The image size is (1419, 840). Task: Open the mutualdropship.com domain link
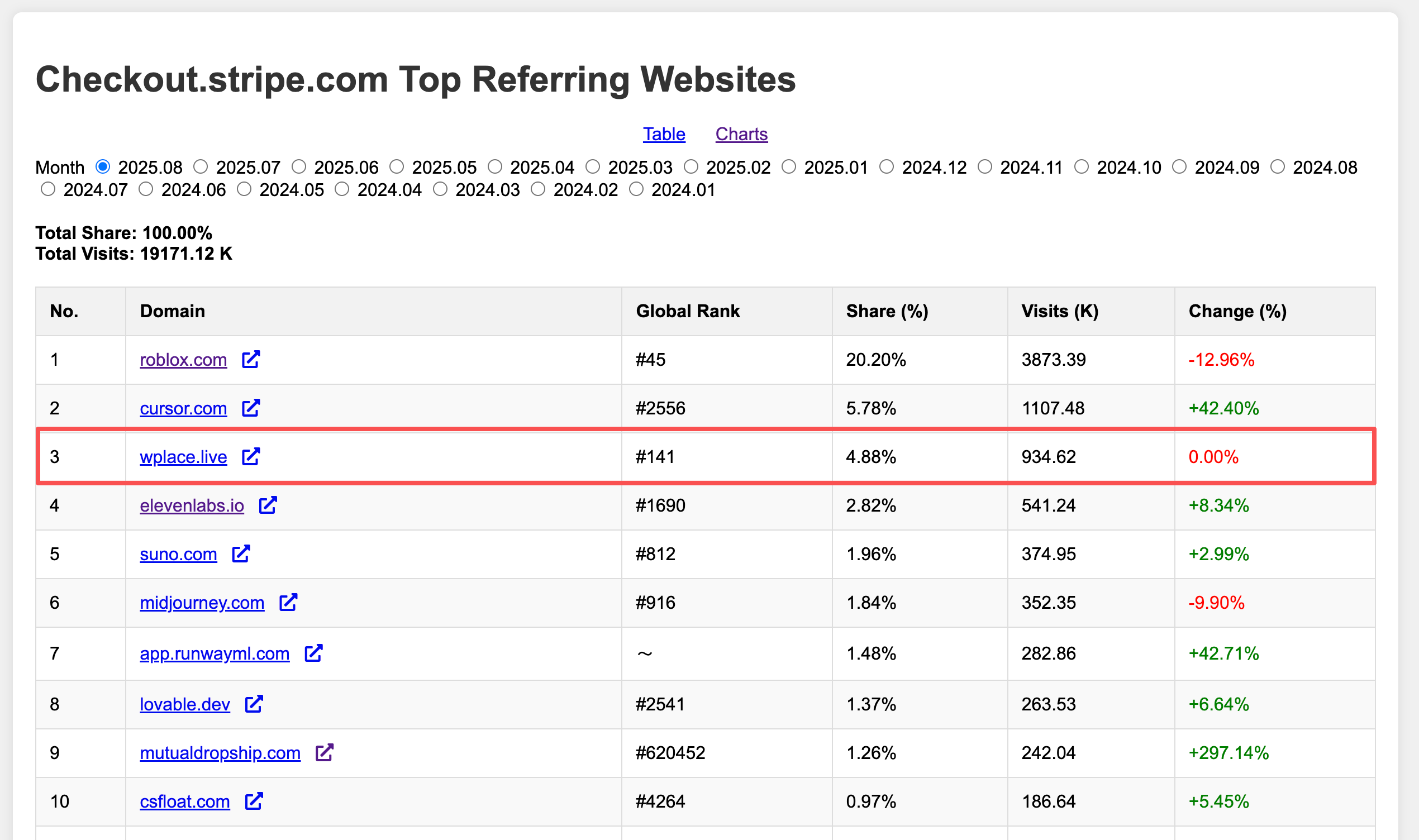pyautogui.click(x=220, y=753)
